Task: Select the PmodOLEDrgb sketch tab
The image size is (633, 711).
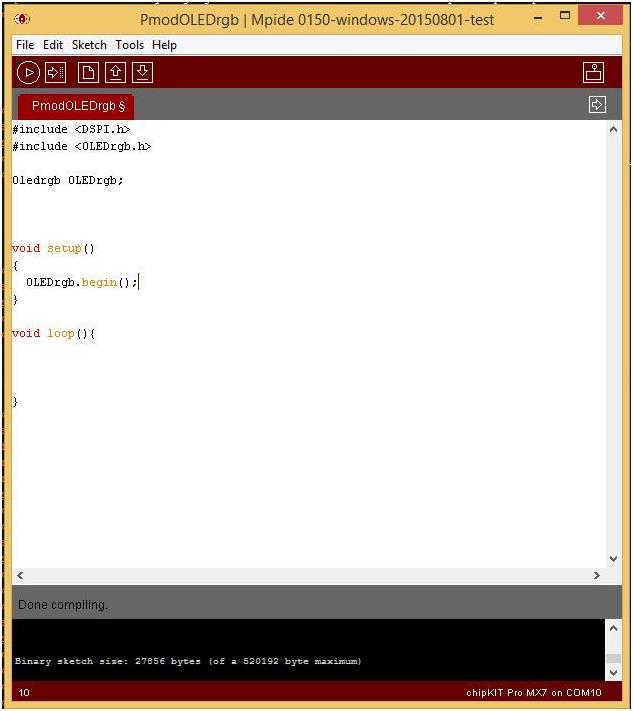Action: coord(78,106)
